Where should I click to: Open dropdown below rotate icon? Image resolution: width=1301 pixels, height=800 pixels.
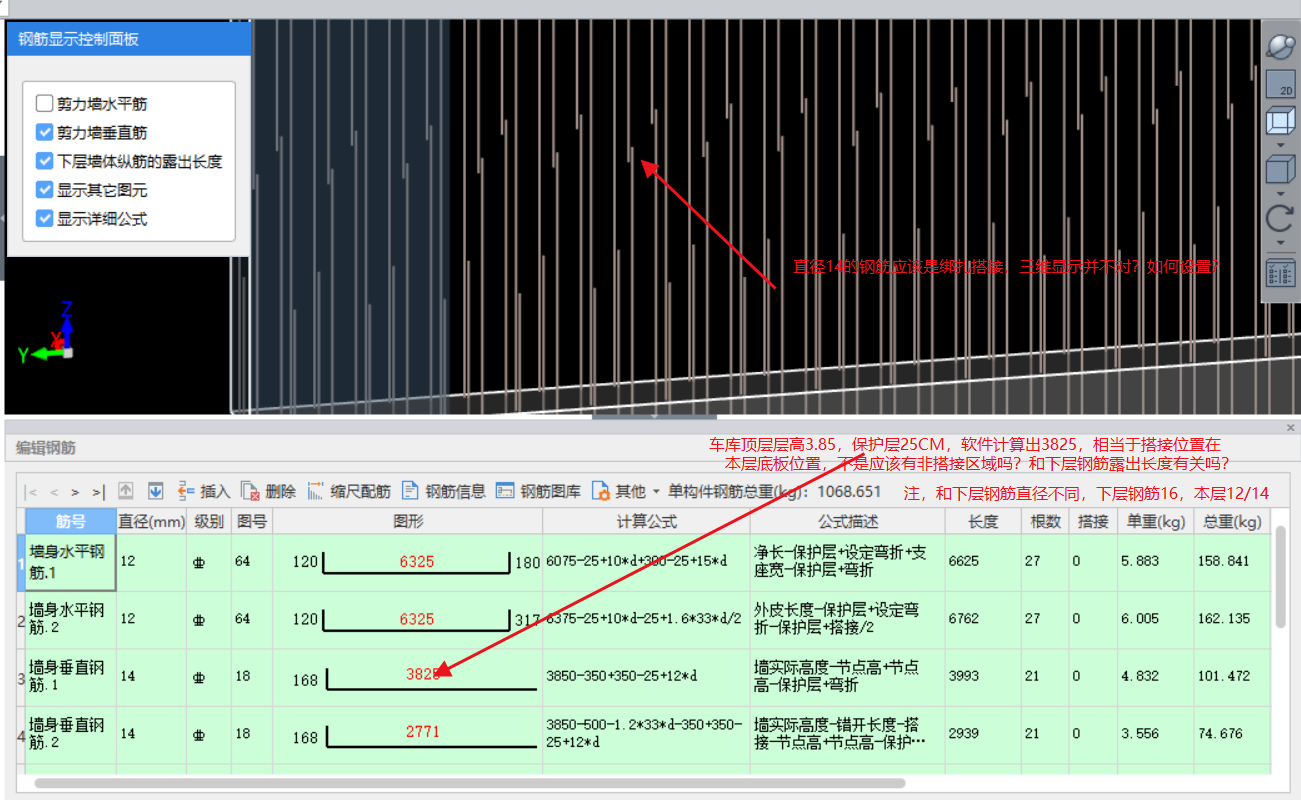1280,242
